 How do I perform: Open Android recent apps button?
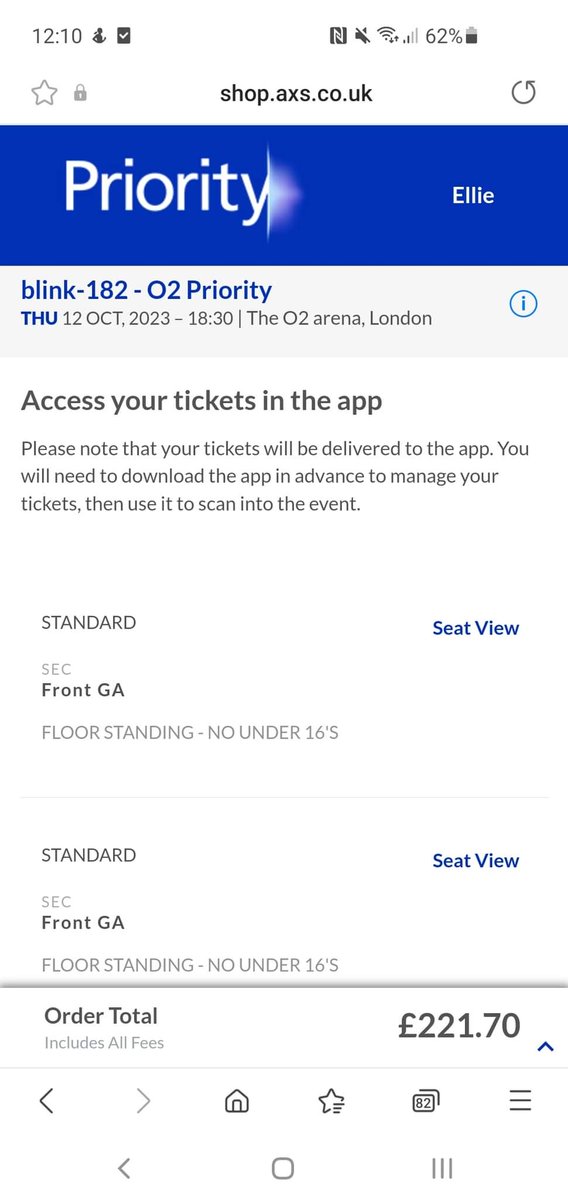click(442, 1167)
